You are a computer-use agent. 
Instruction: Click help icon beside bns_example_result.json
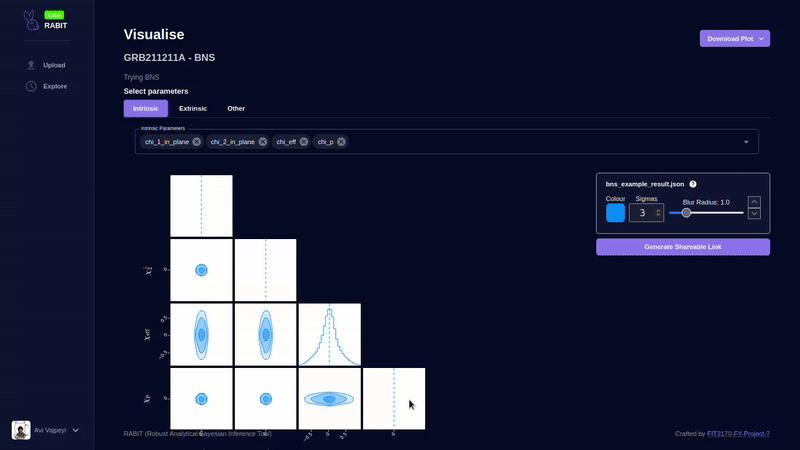coord(693,184)
